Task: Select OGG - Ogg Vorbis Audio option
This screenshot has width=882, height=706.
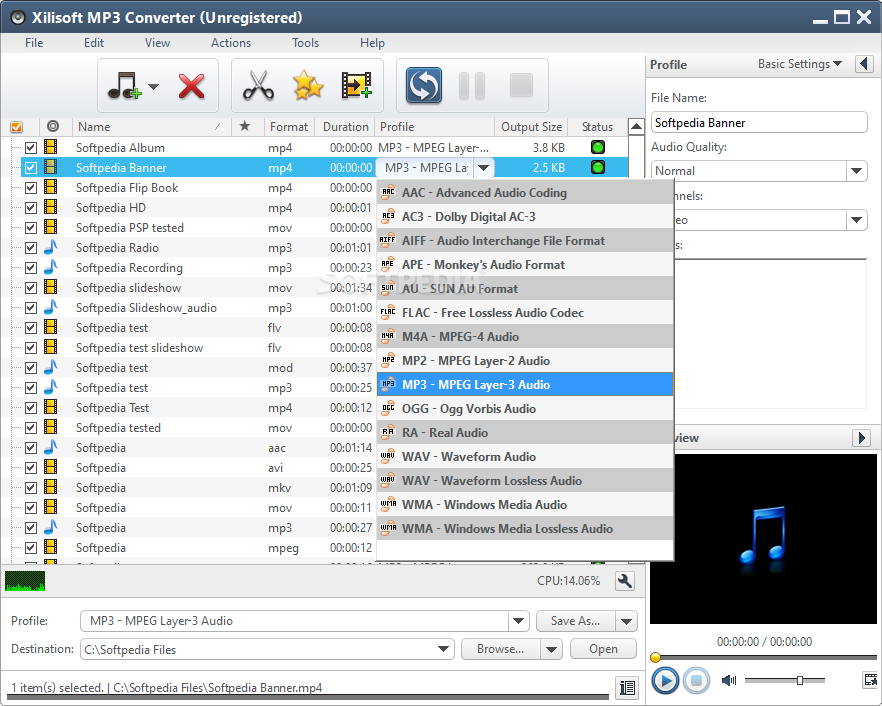Action: (x=525, y=409)
